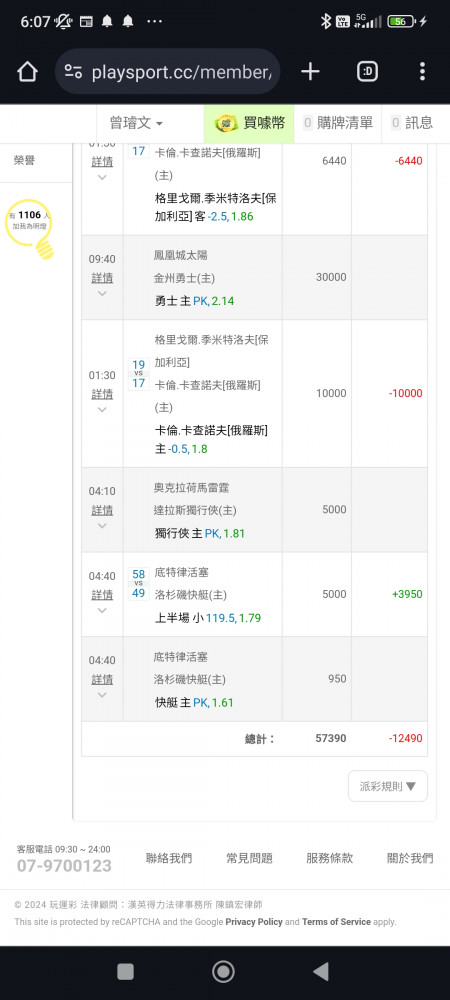Open the browser three-dot menu
This screenshot has height=1000, width=450.
pyautogui.click(x=422, y=71)
